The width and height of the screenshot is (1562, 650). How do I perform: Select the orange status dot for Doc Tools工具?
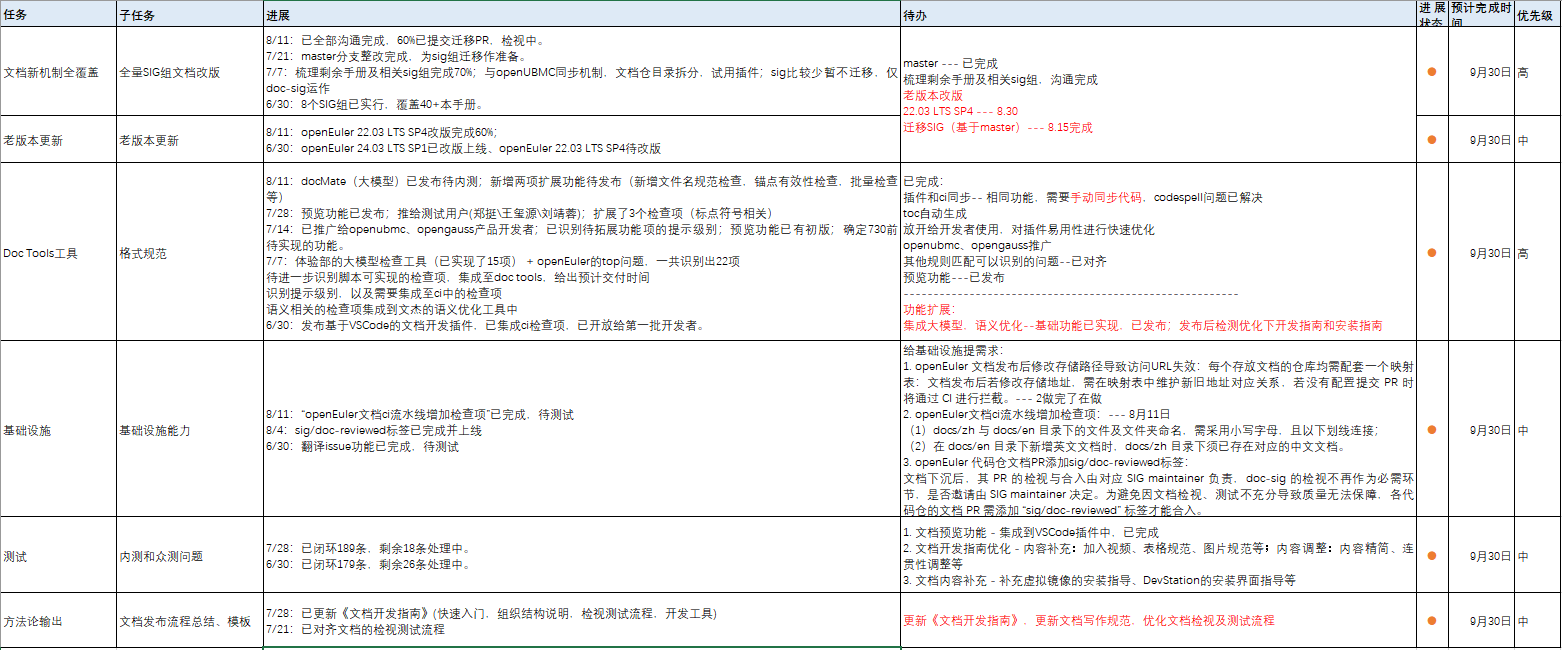tap(1432, 254)
